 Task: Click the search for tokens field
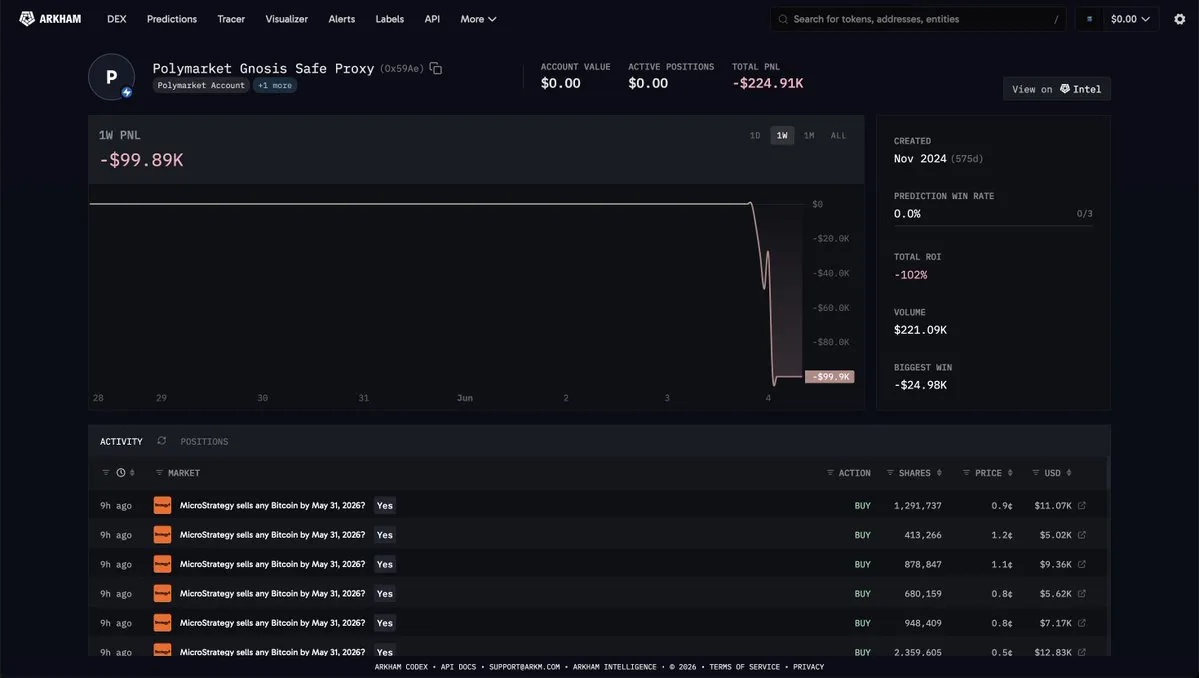(918, 19)
